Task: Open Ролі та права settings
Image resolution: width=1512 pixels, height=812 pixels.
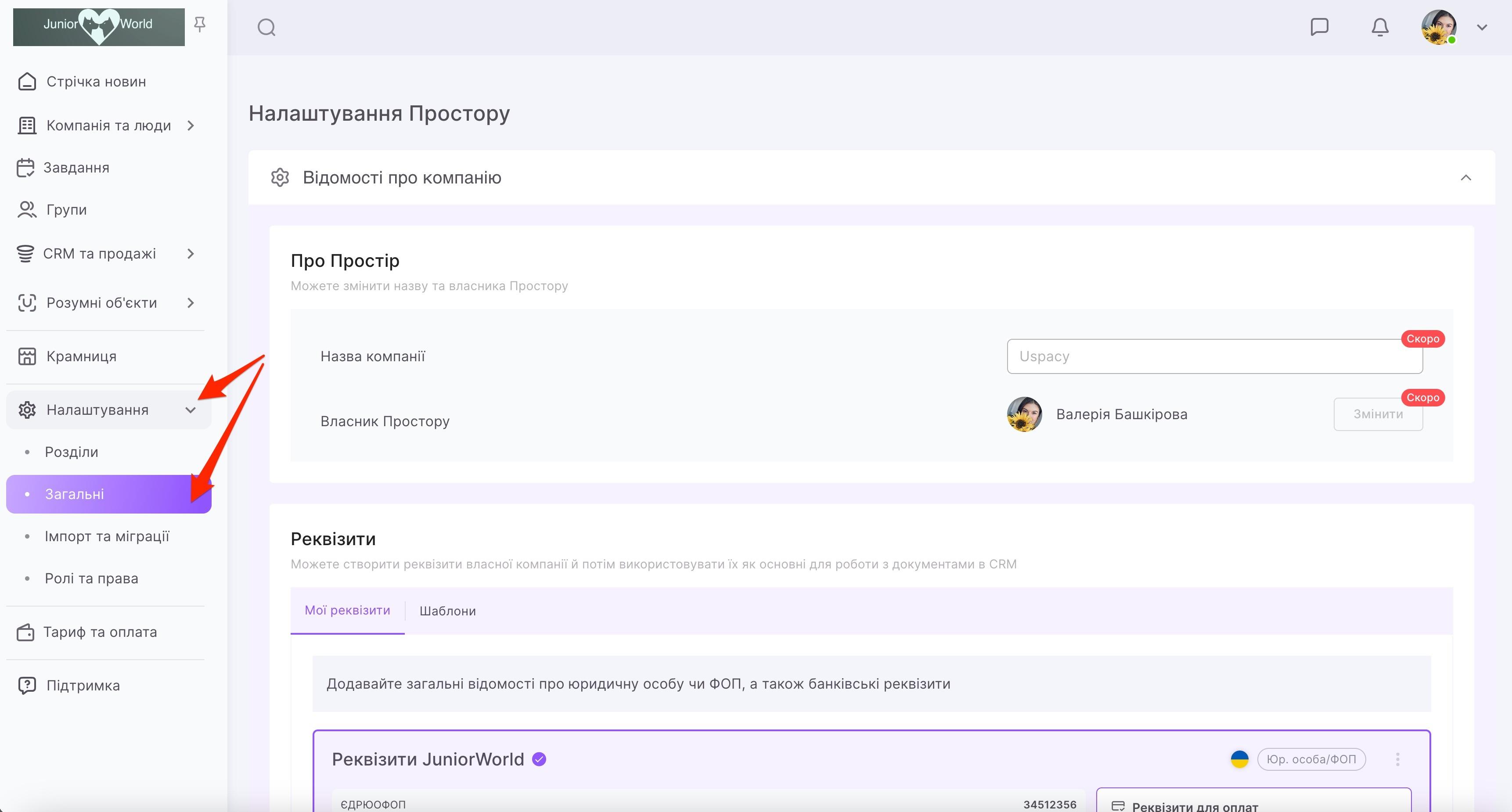Action: pyautogui.click(x=92, y=578)
